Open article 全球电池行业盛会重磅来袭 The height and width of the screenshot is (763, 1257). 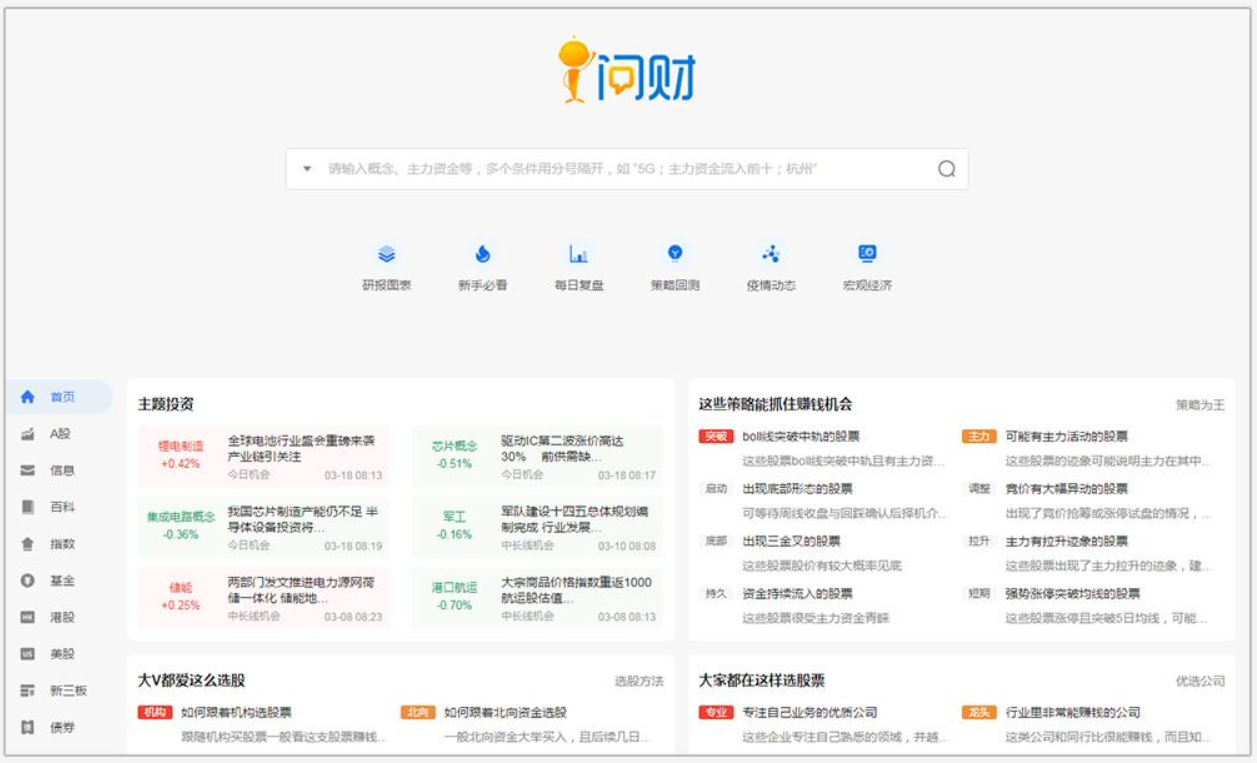[301, 448]
